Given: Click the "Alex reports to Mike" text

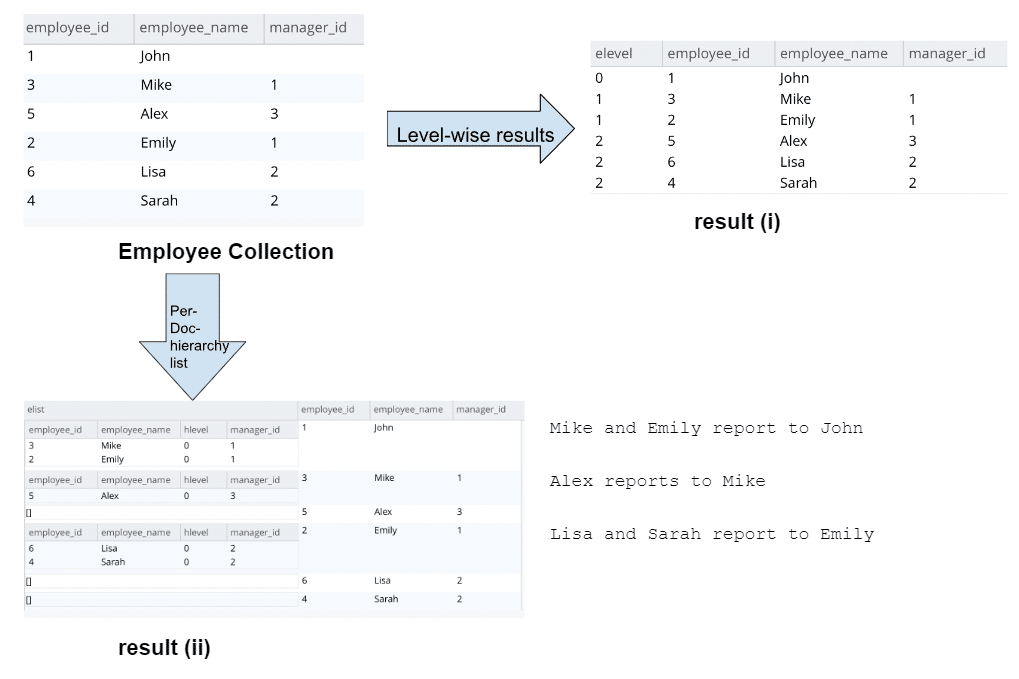Looking at the screenshot, I should click(657, 481).
